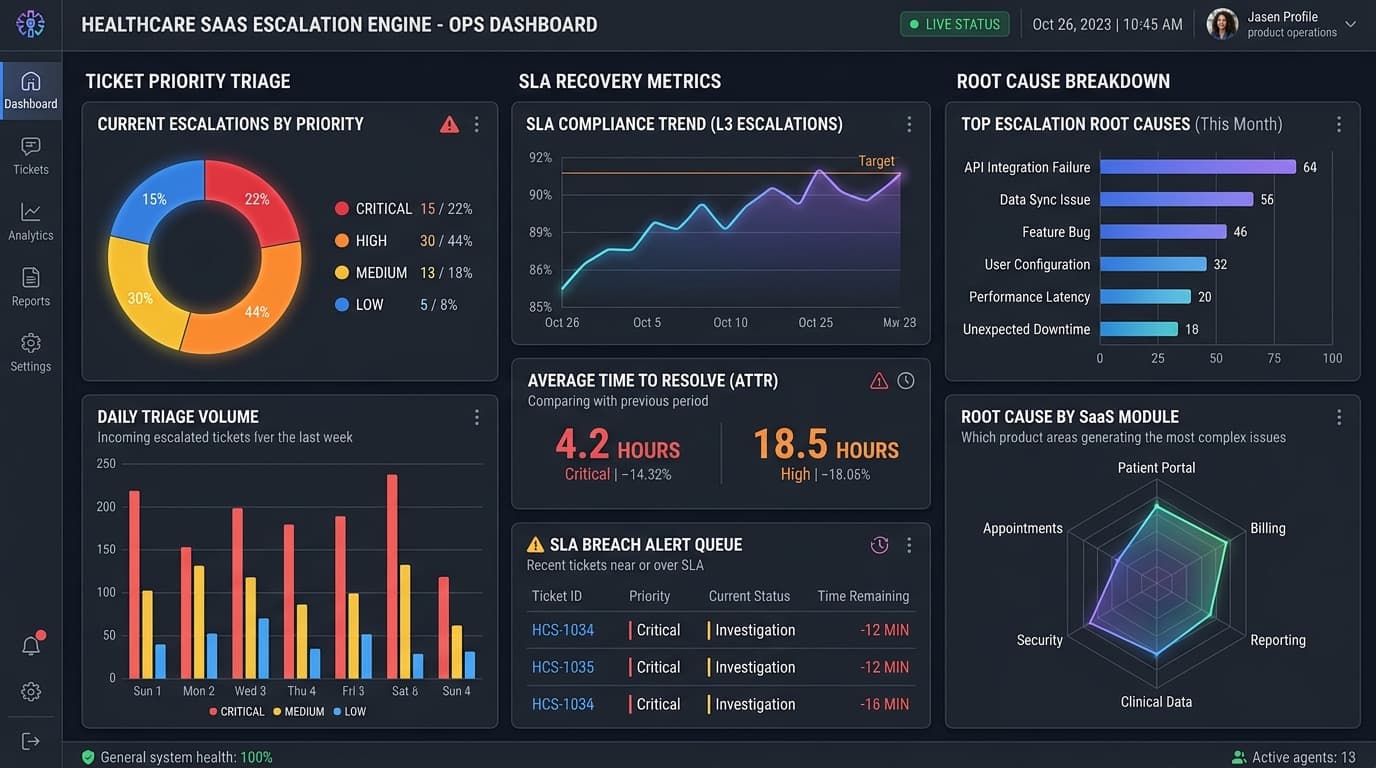Click the Jasen Profile avatar photo
This screenshot has width=1376, height=768.
click(1222, 24)
